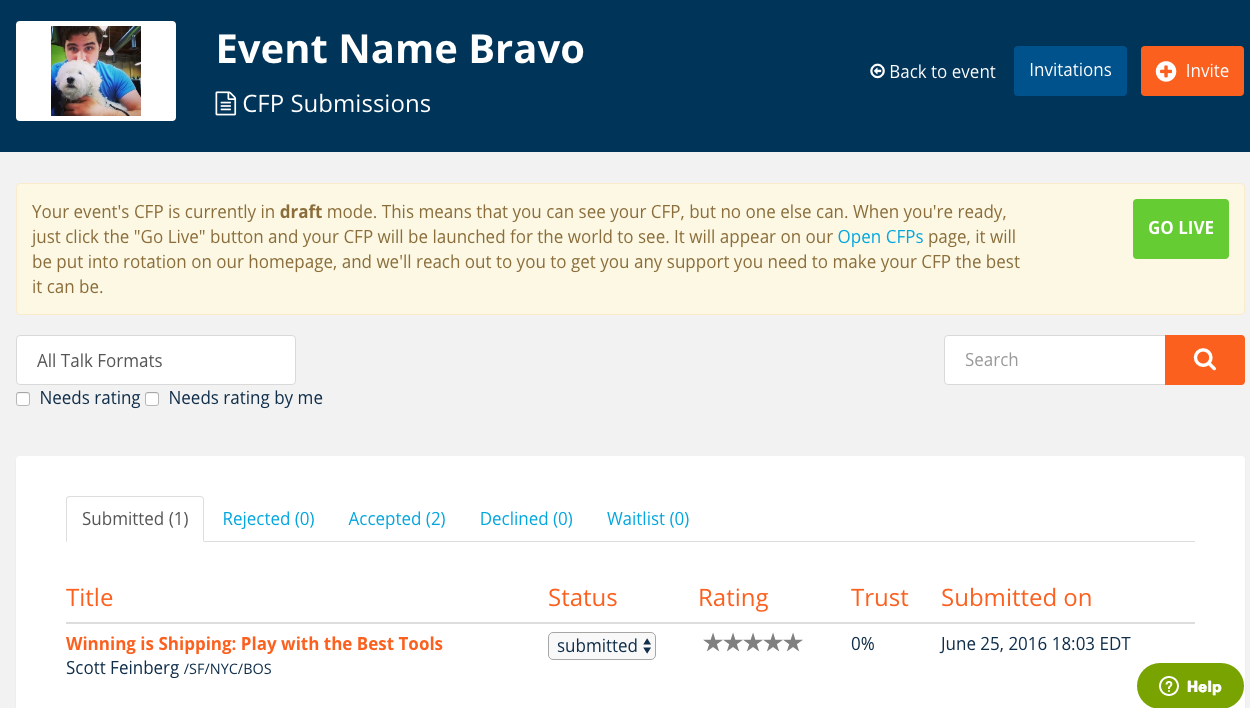Open the Invitations button
The height and width of the screenshot is (708, 1250).
pyautogui.click(x=1070, y=71)
